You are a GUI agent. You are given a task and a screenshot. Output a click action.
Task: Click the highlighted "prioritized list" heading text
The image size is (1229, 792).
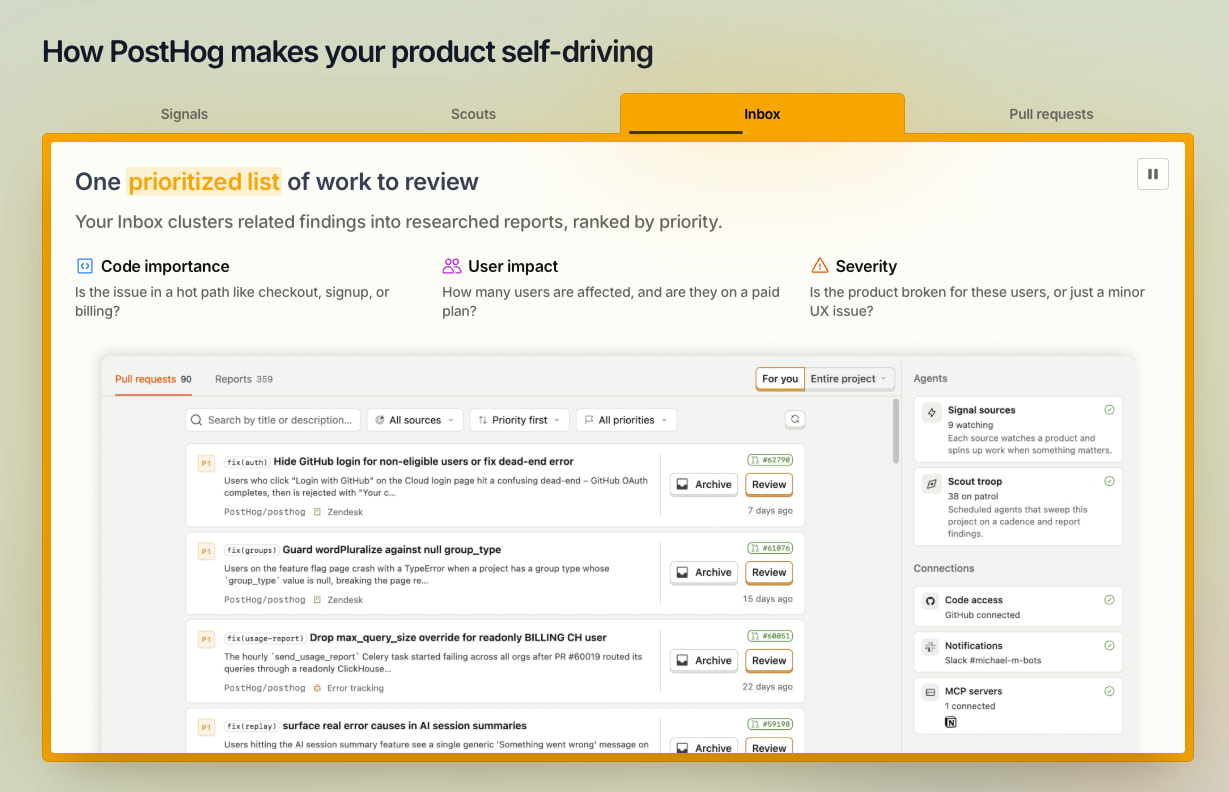point(204,181)
